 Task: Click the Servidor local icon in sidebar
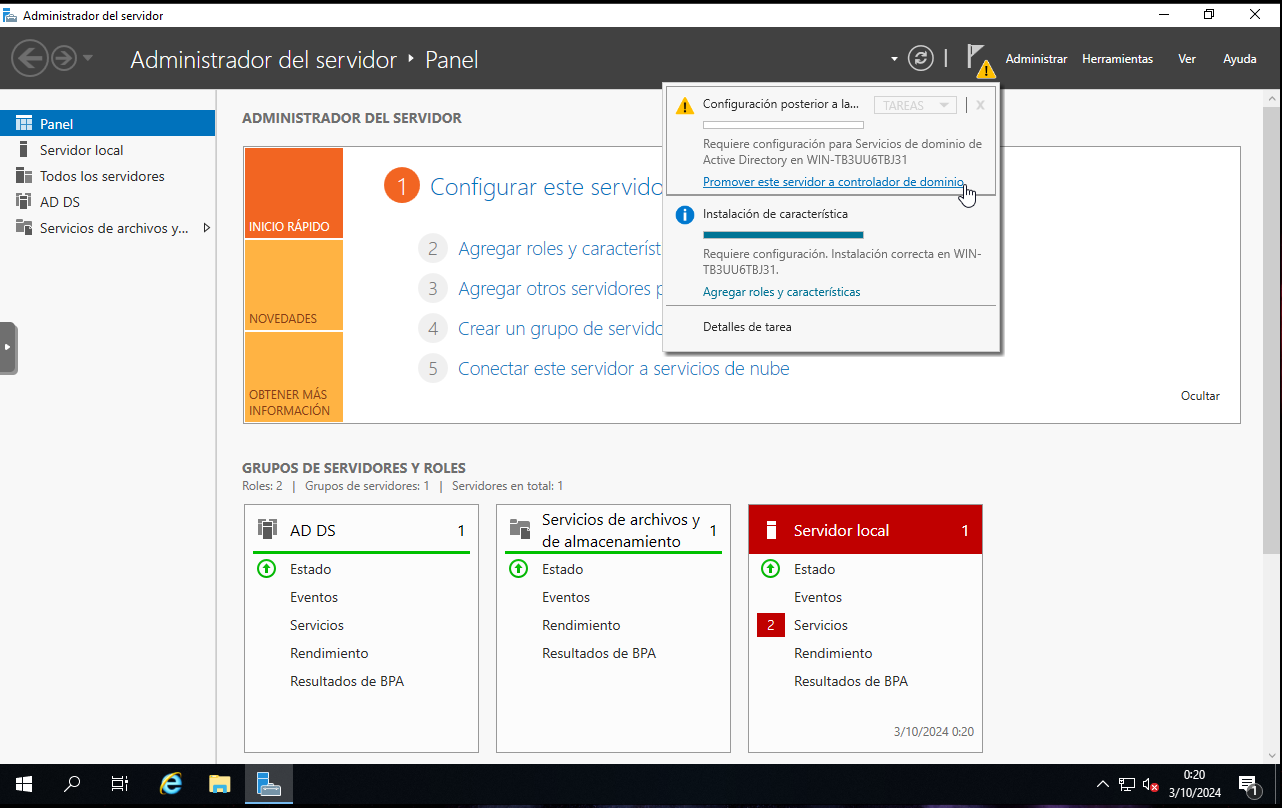pyautogui.click(x=24, y=150)
